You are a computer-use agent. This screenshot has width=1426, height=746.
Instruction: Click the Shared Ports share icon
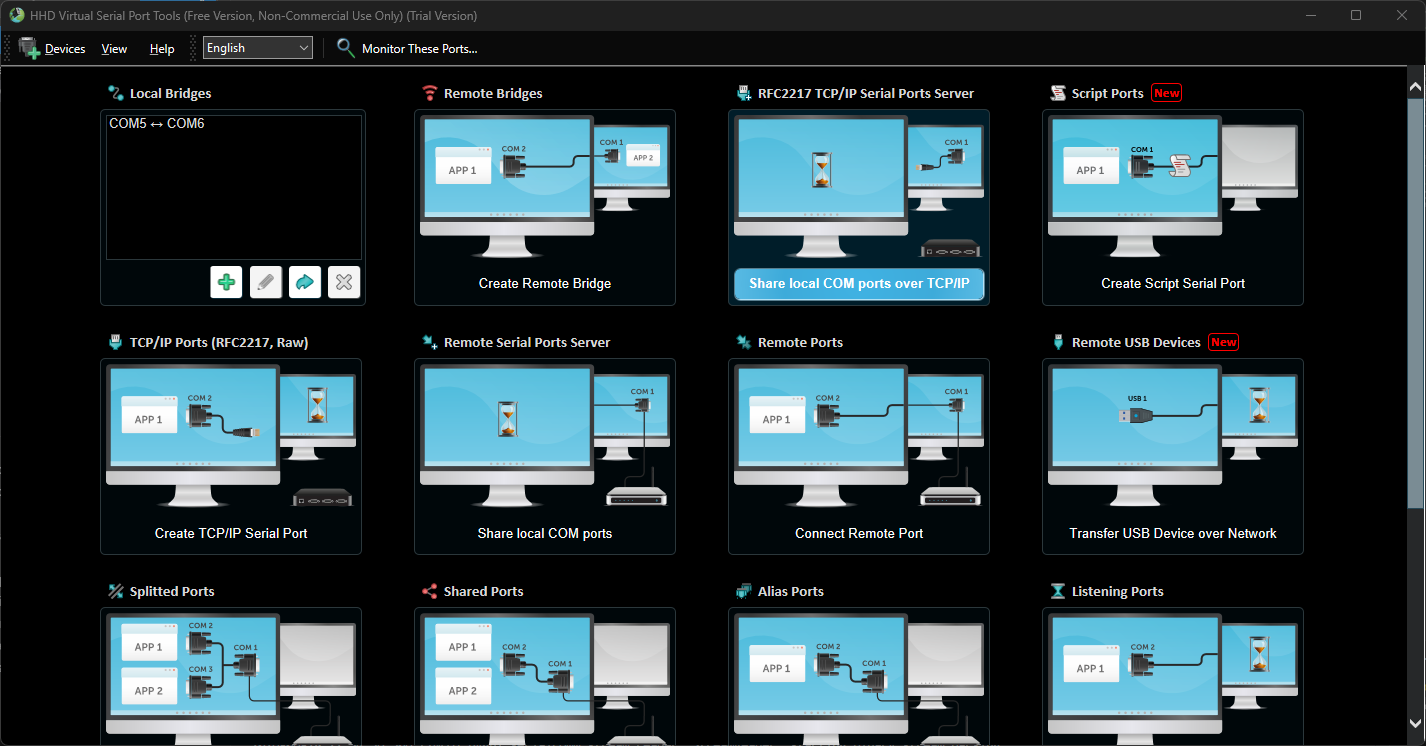(x=430, y=591)
